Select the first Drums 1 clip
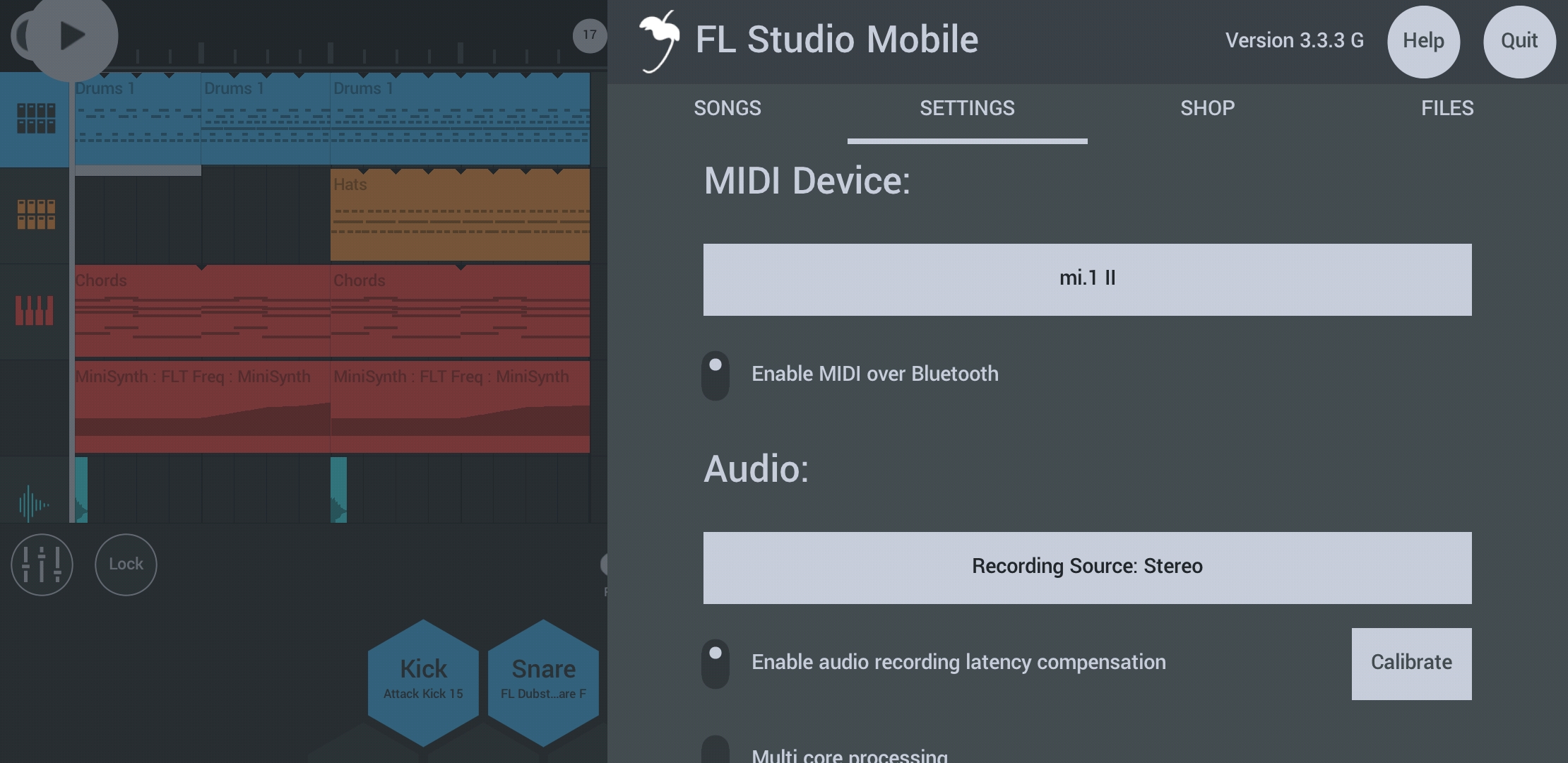The height and width of the screenshot is (763, 1568). pyautogui.click(x=138, y=119)
